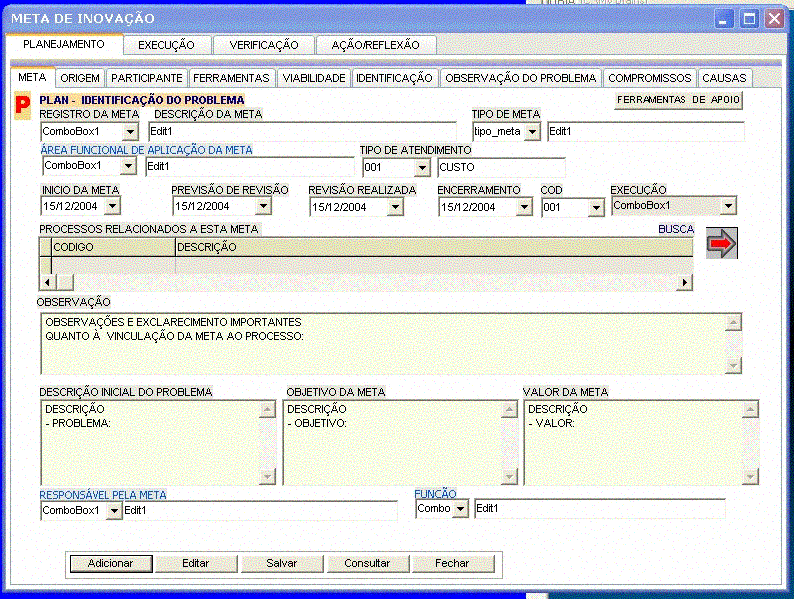Open the ÁREA FUNCIONAL combo box dropdown
794x599 pixels.
[129, 166]
